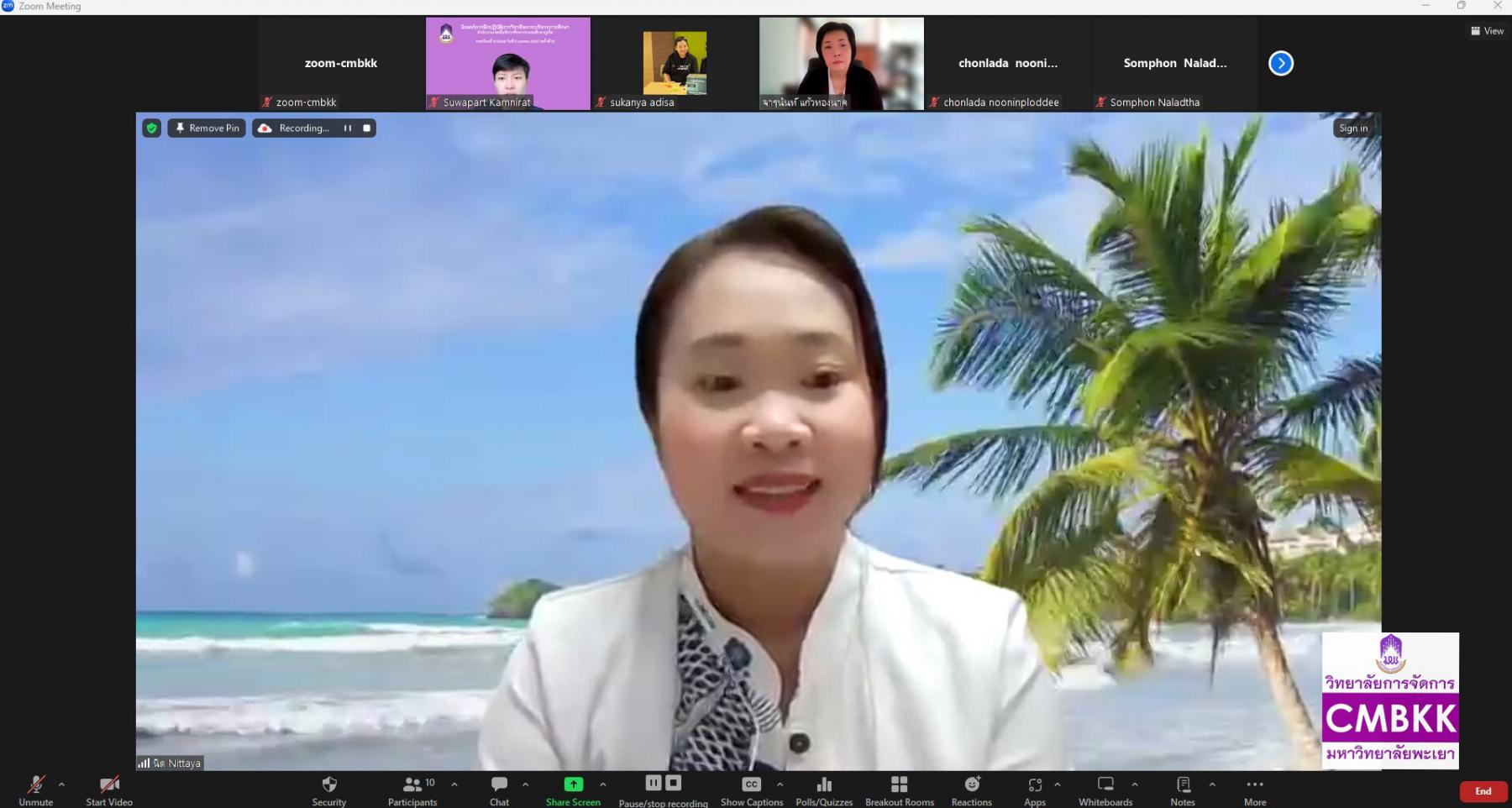Viewport: 1512px width, 808px height.
Task: Open the View layout menu
Action: (1487, 31)
